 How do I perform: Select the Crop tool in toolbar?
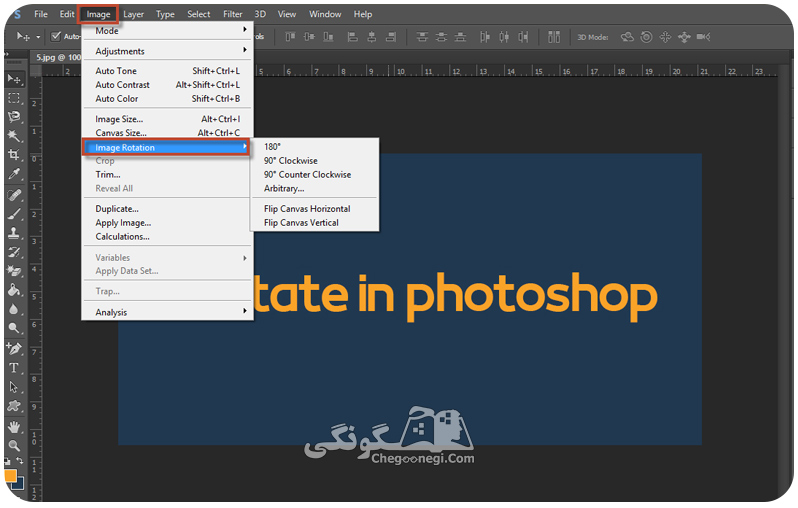14,154
